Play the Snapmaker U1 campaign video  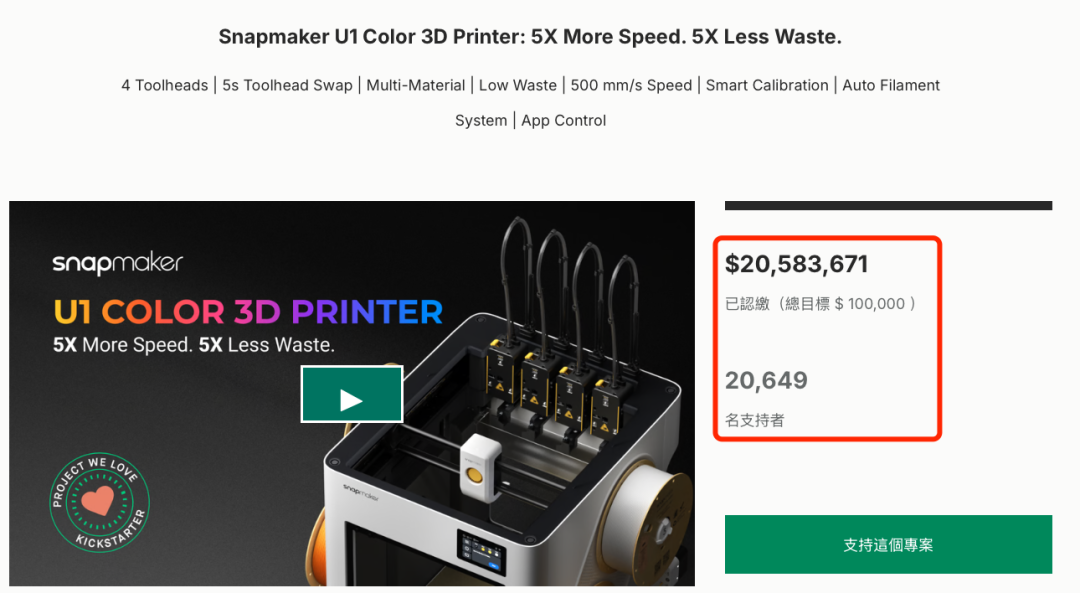pos(351,394)
